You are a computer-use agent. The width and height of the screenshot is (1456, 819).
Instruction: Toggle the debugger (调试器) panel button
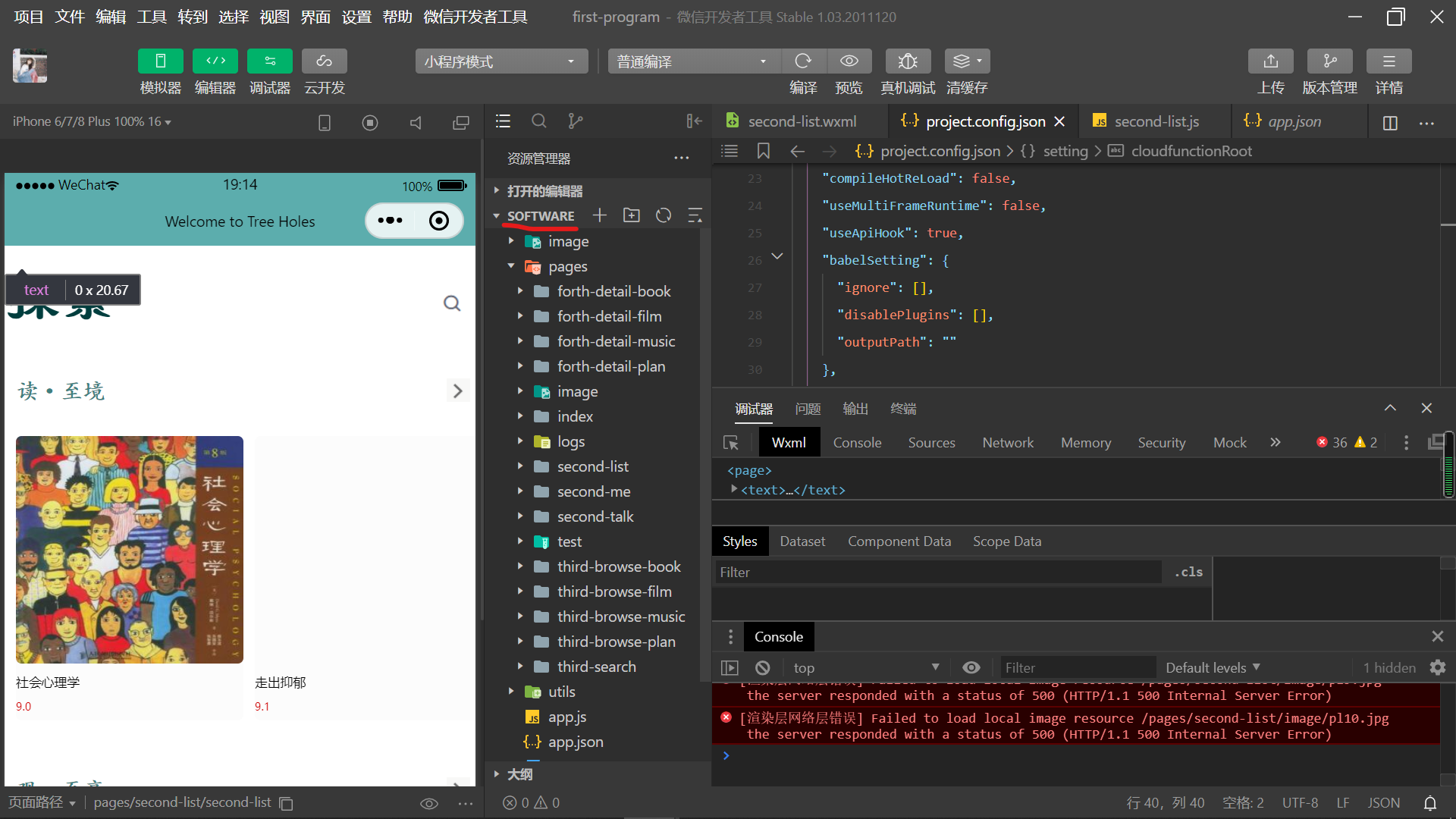(x=270, y=61)
